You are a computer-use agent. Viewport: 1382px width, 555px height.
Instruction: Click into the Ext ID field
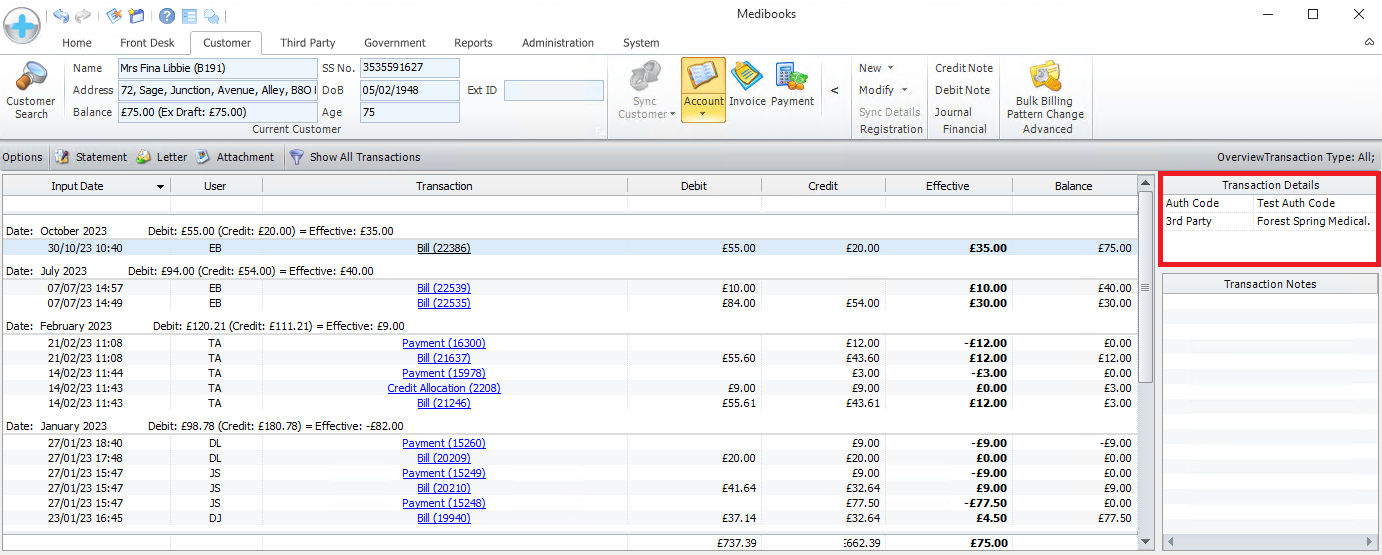[x=553, y=90]
